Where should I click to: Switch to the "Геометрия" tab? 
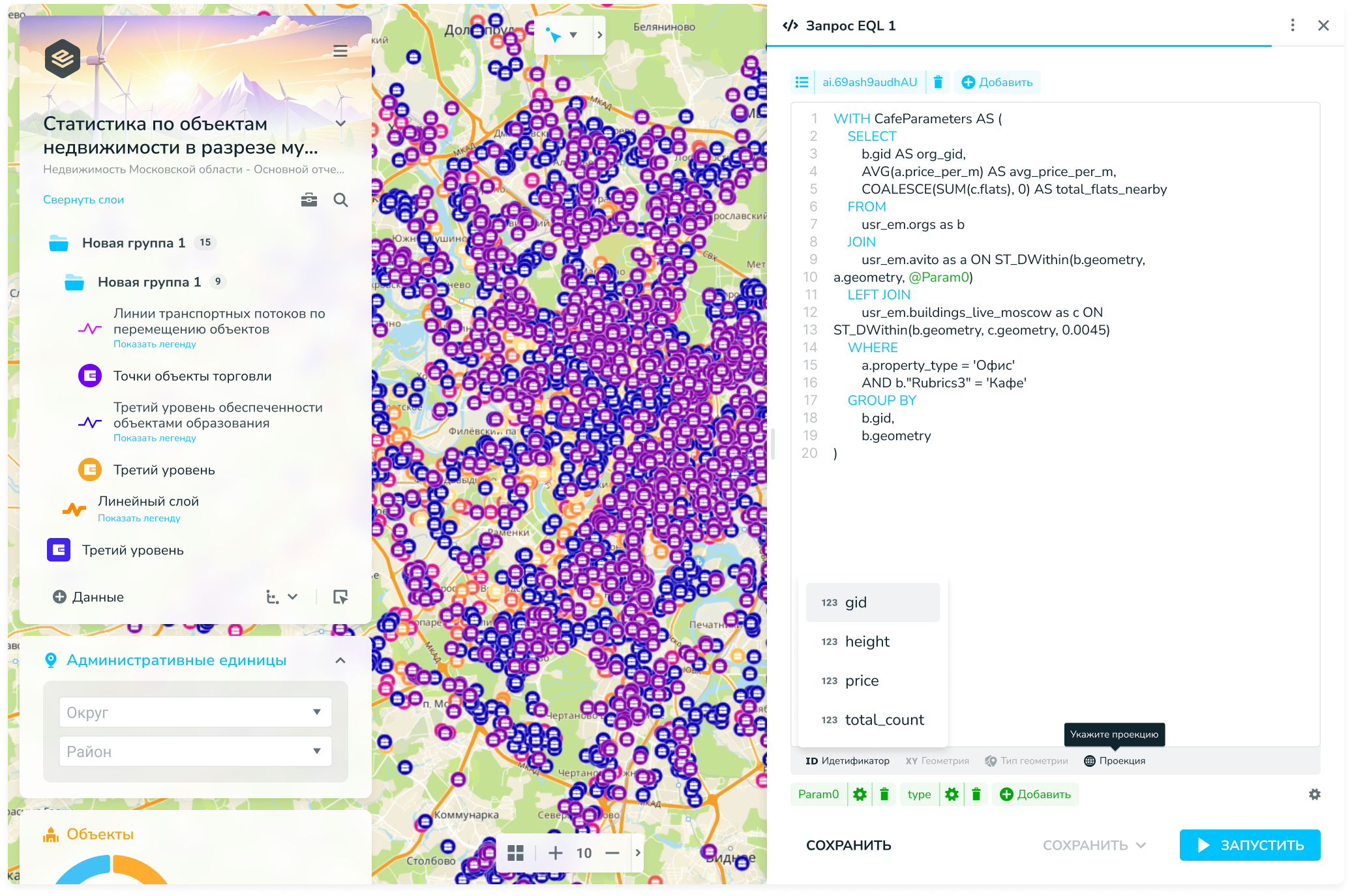[937, 761]
